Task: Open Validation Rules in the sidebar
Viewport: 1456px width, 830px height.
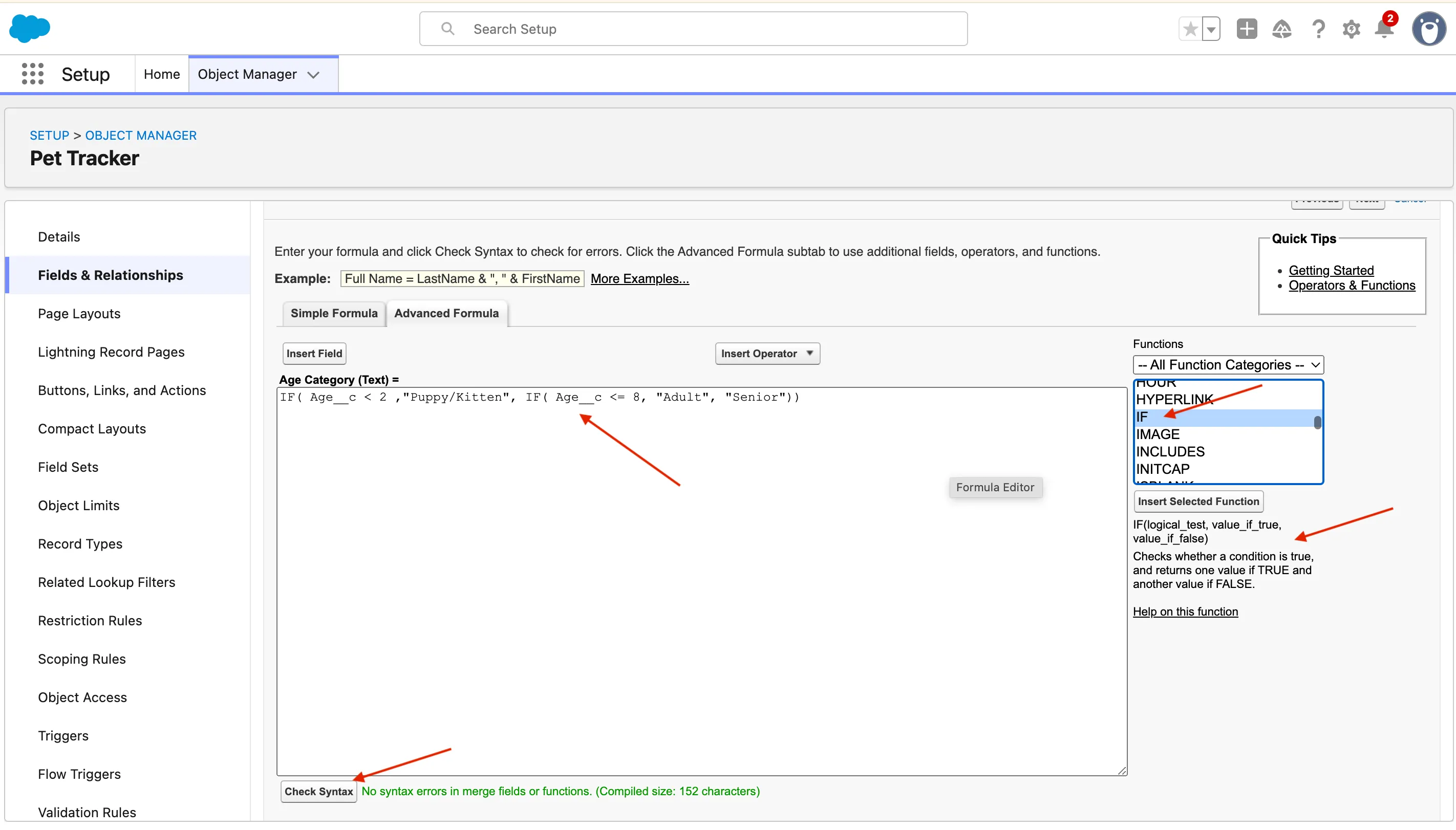Action: 87,812
